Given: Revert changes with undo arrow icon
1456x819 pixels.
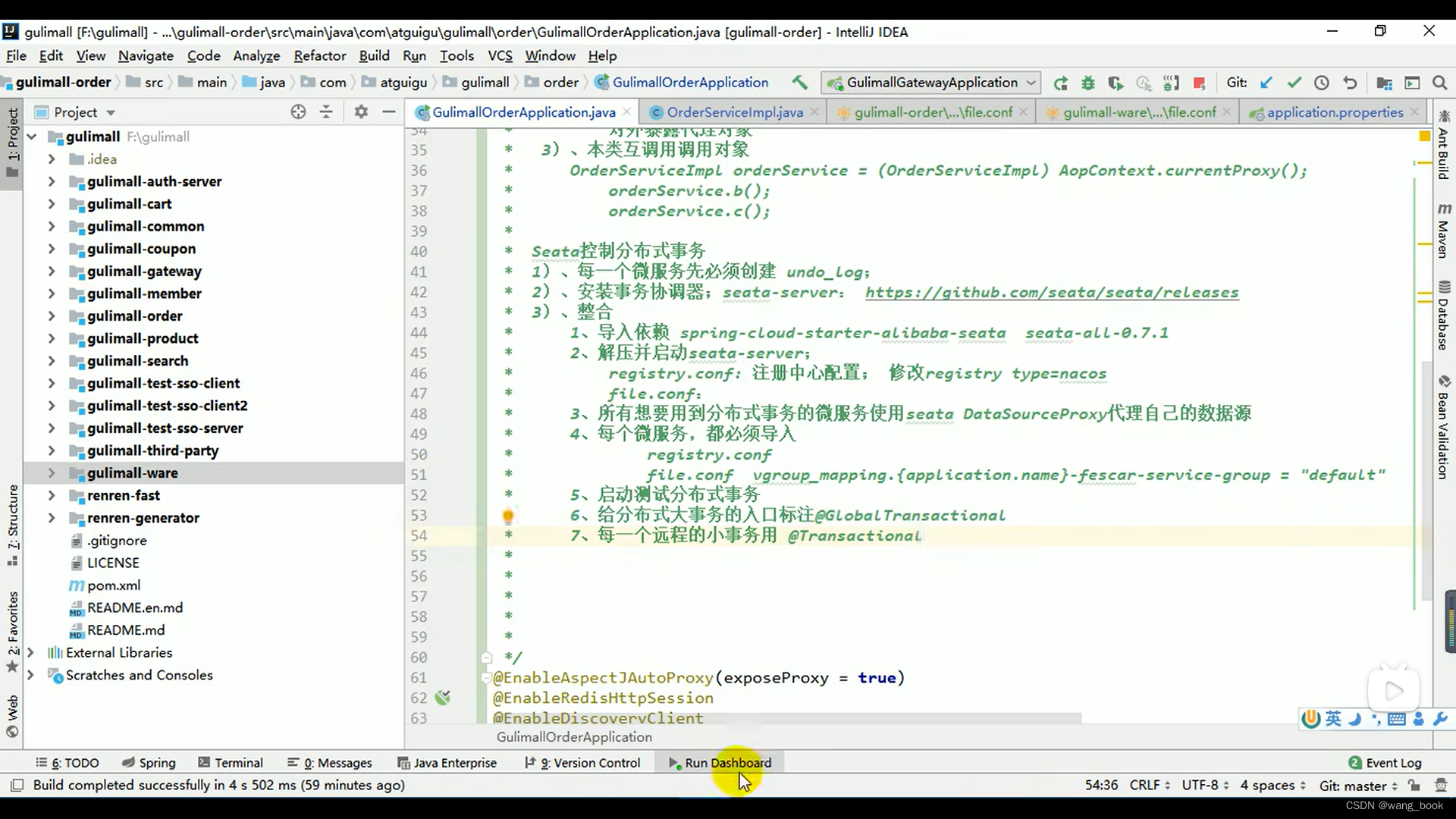Looking at the screenshot, I should click(x=1350, y=83).
